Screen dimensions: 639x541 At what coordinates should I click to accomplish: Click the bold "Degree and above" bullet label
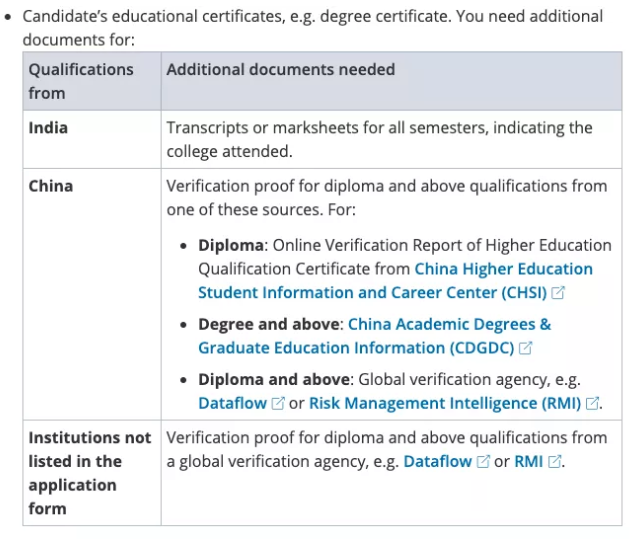[268, 325]
